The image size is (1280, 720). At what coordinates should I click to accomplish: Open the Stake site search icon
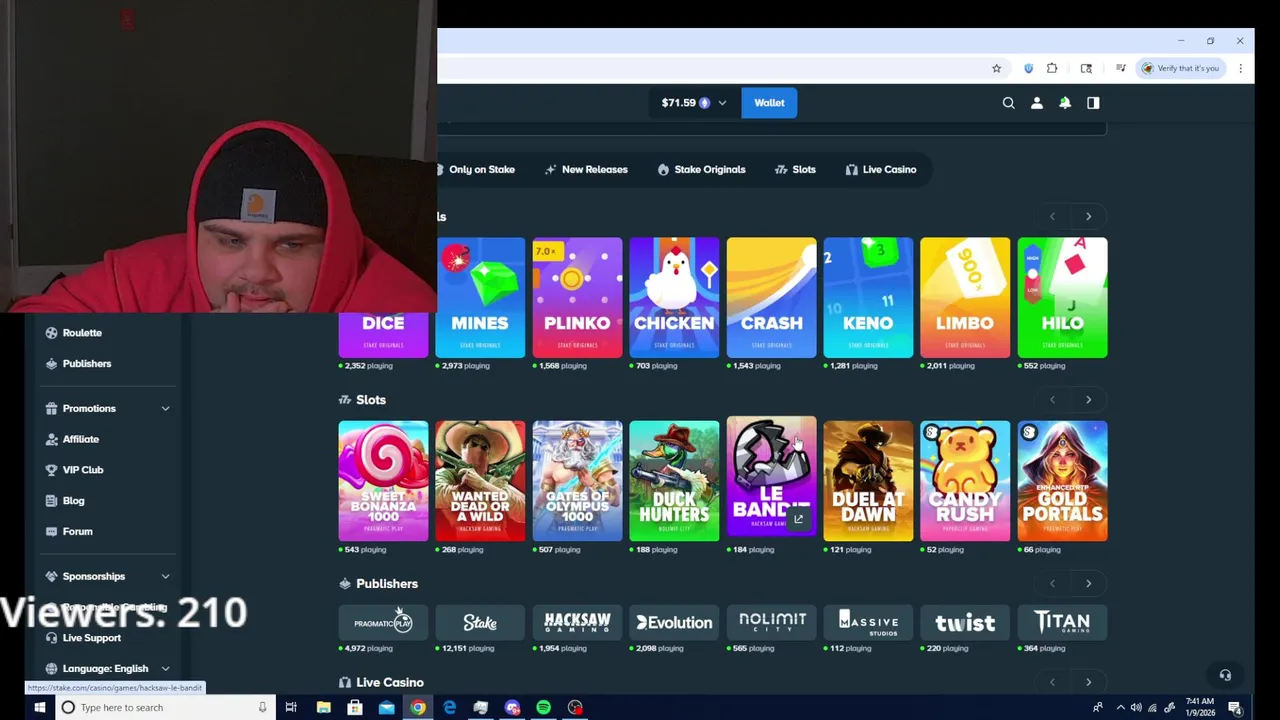1008,102
